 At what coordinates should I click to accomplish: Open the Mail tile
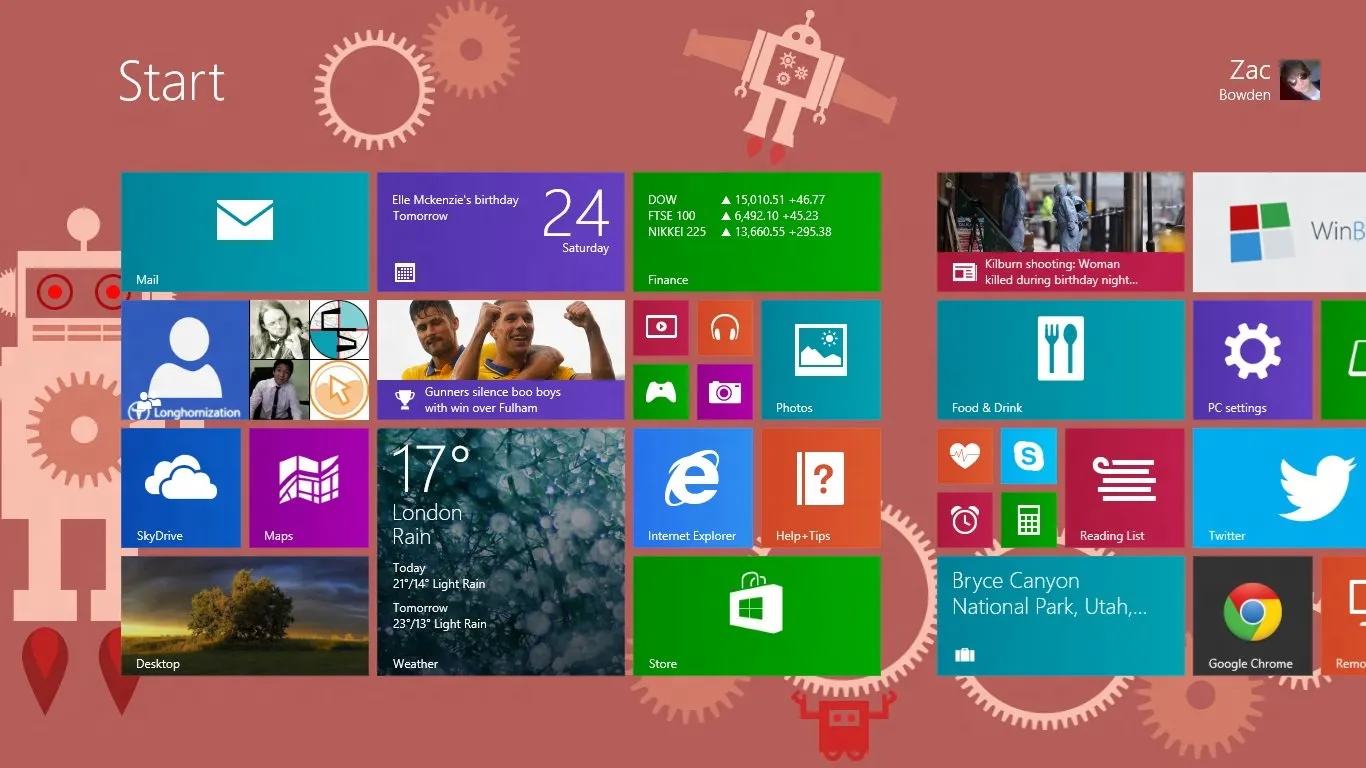point(245,232)
